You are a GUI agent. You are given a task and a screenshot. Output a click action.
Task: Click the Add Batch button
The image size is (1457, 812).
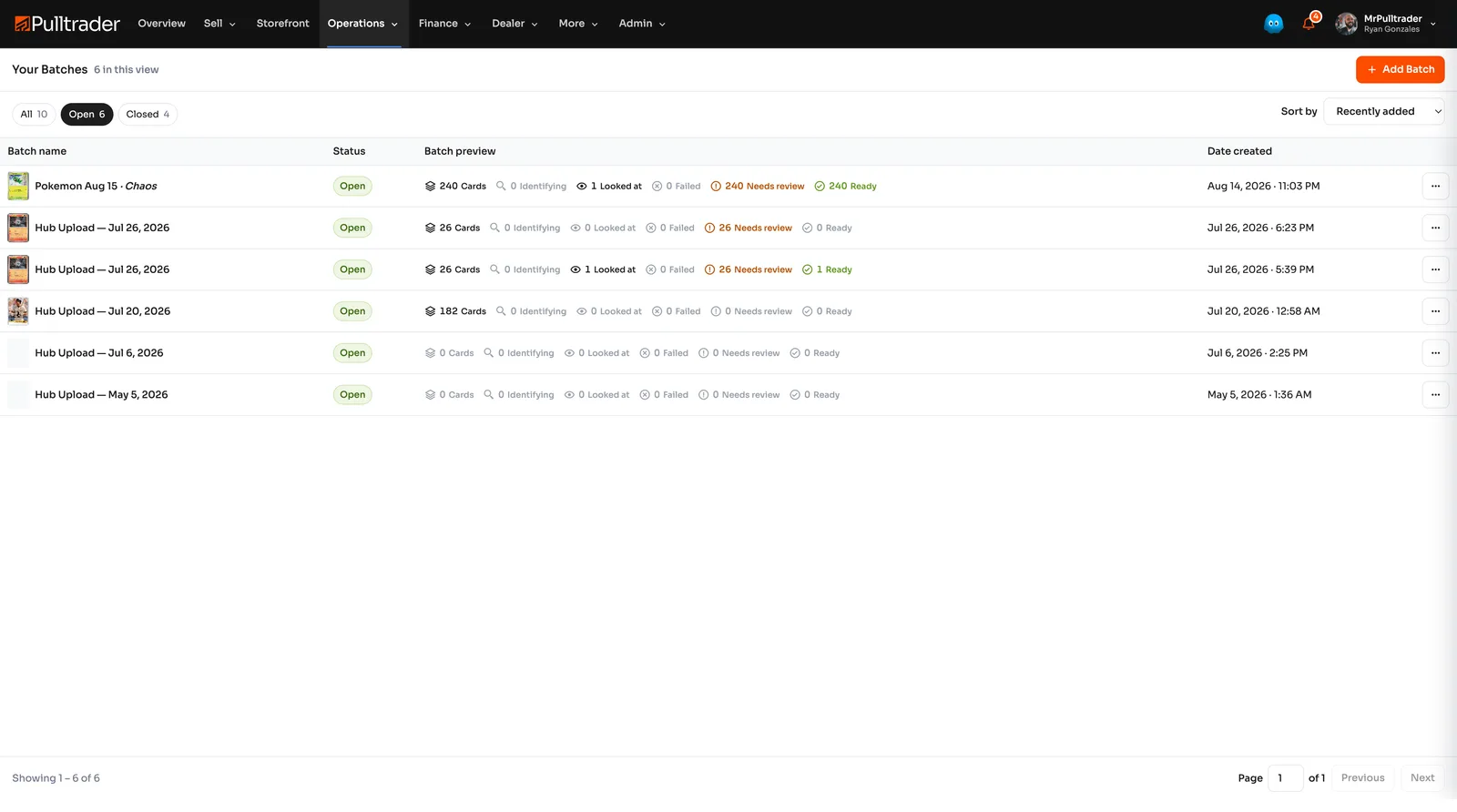1400,70
